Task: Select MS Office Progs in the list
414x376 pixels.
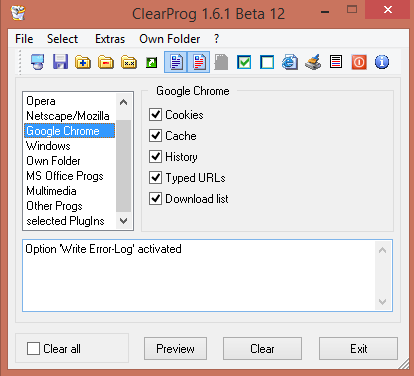Action: (69, 176)
